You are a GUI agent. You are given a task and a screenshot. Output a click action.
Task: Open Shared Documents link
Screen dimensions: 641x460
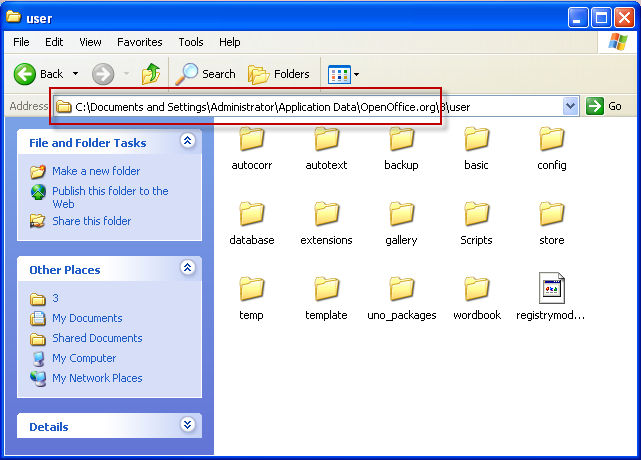point(97,338)
